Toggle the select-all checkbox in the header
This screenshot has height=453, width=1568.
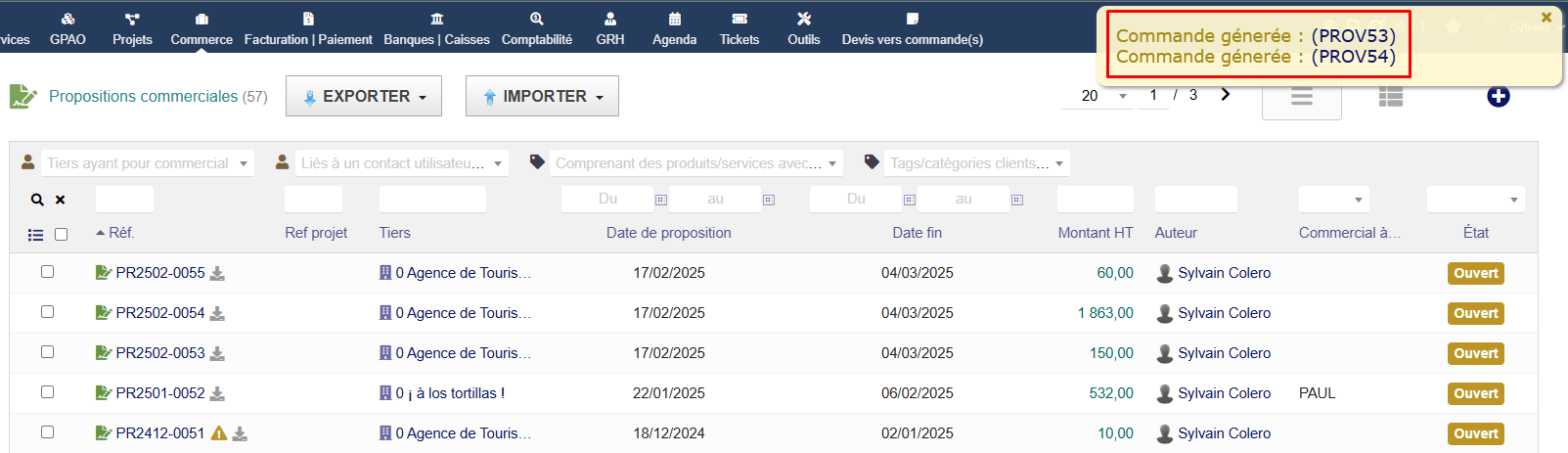pyautogui.click(x=61, y=235)
